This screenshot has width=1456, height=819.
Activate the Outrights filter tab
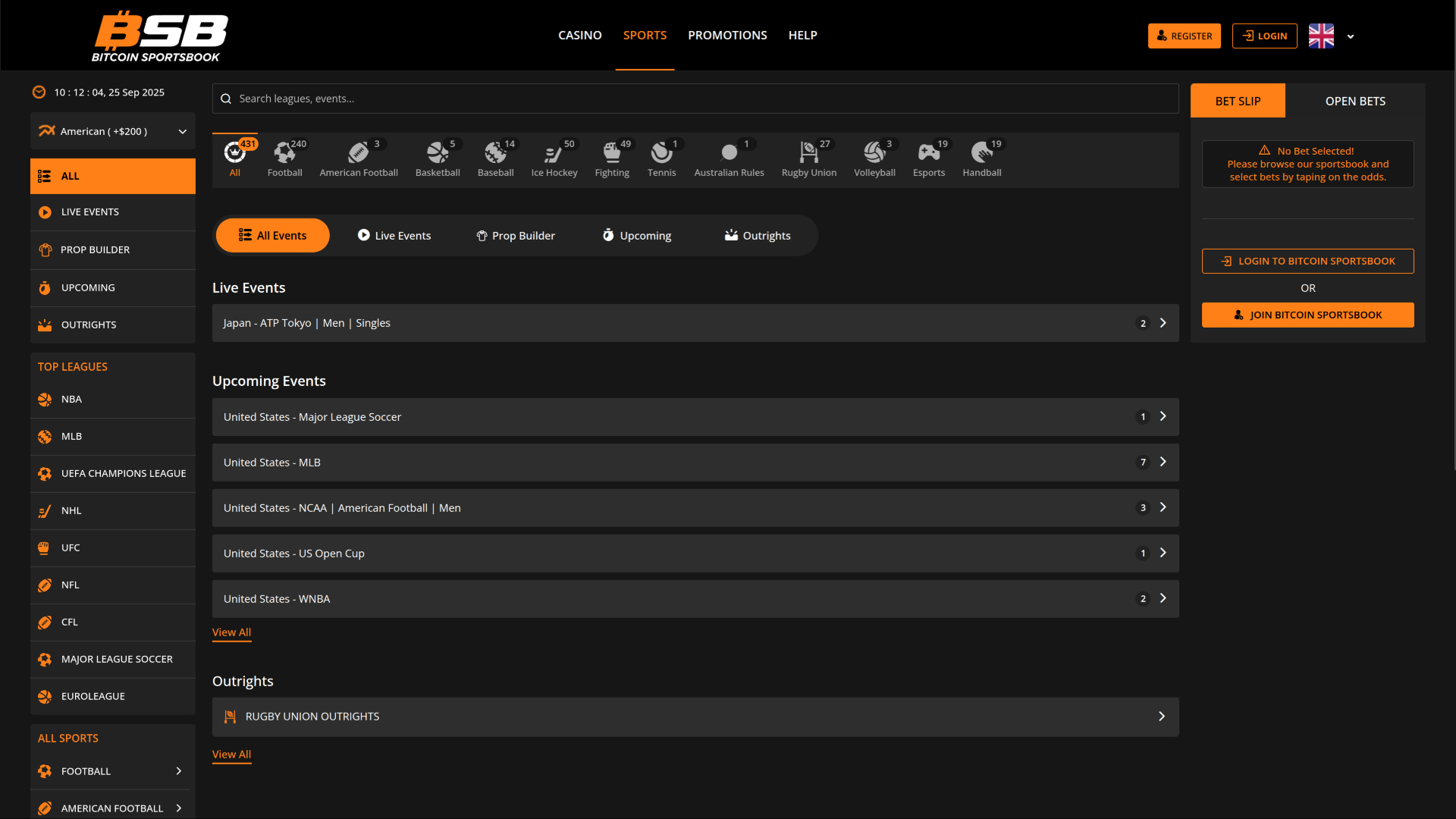[757, 235]
